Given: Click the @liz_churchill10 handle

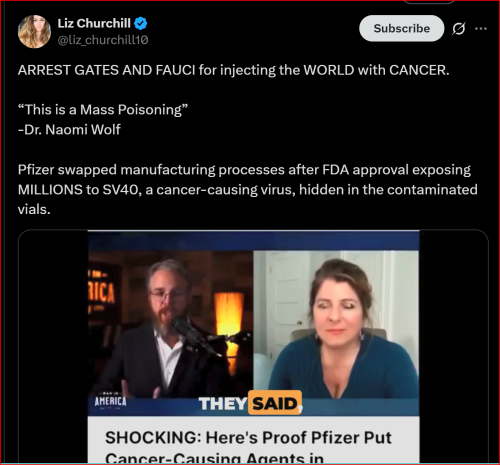Looking at the screenshot, I should [x=103, y=40].
